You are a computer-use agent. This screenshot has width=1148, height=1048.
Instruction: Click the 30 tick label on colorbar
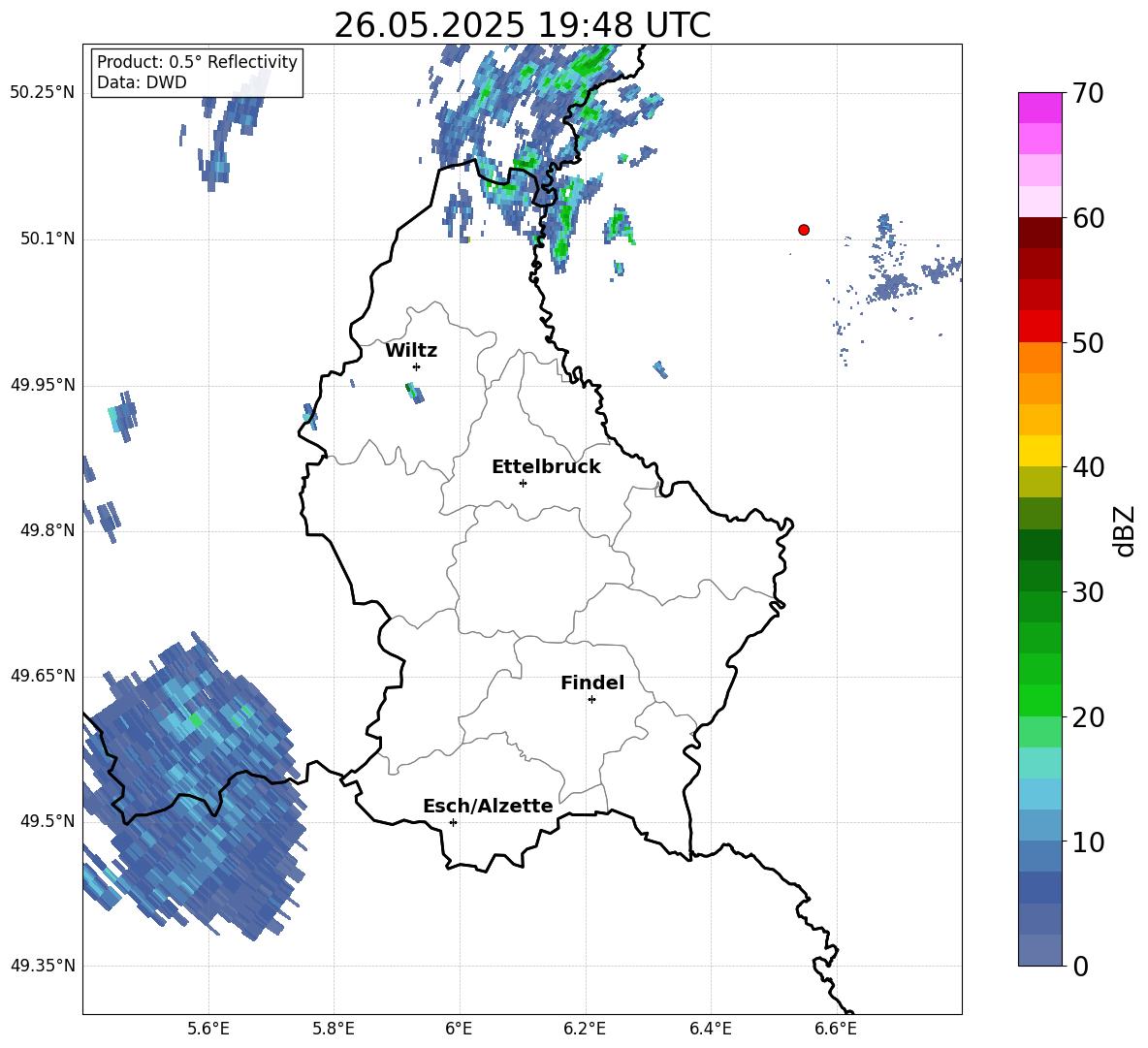[x=1088, y=592]
